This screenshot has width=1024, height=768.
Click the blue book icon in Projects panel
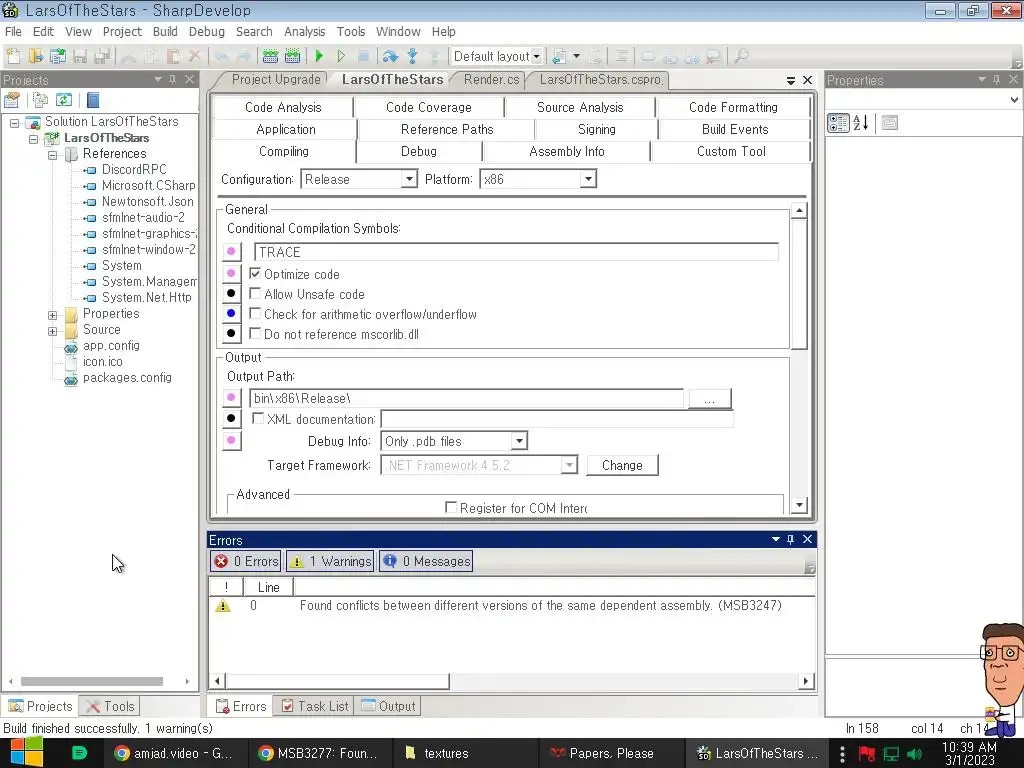point(93,100)
